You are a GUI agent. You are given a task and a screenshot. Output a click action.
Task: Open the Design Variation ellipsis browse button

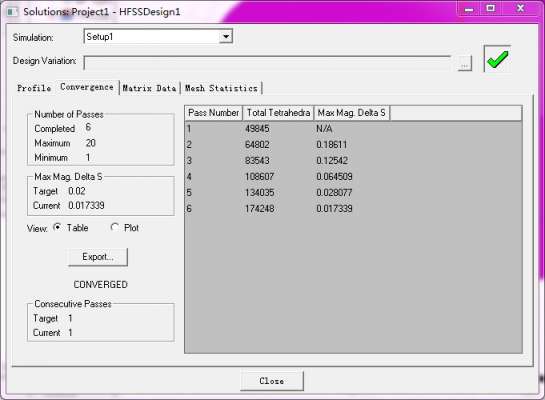coord(464,64)
